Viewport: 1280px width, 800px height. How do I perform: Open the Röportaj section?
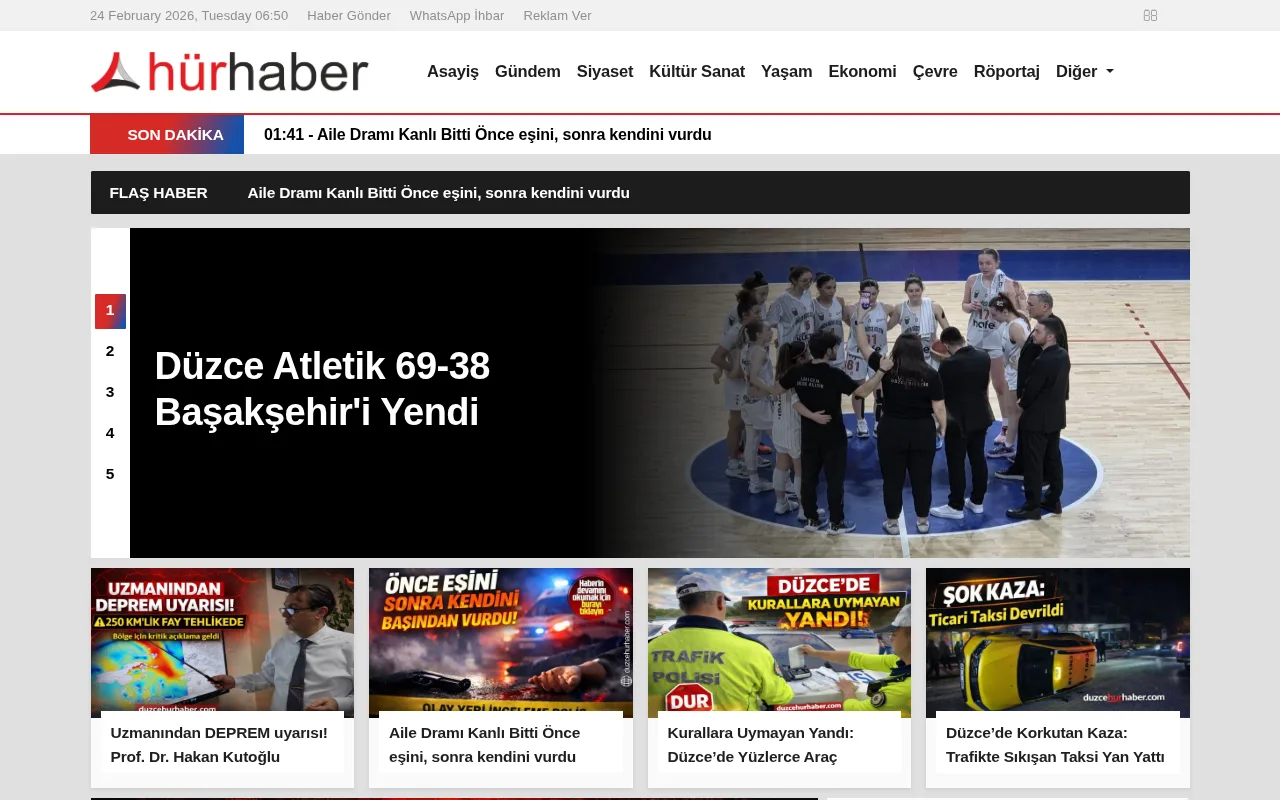coord(1006,71)
